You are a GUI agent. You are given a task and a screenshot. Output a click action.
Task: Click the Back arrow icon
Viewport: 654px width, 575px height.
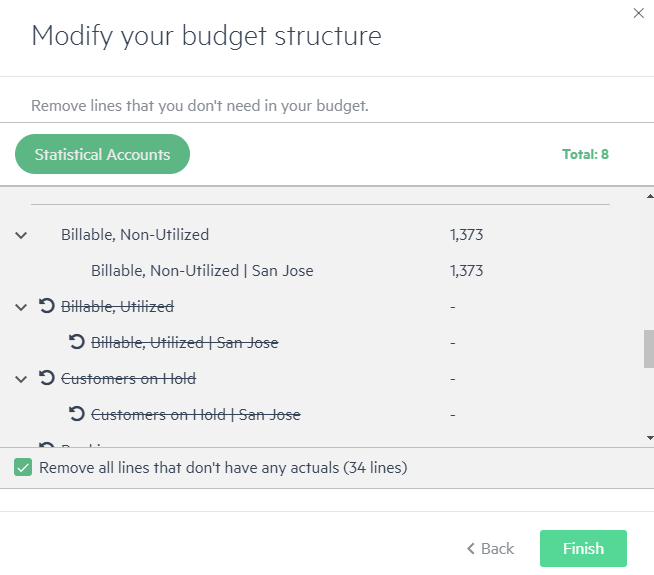point(471,548)
